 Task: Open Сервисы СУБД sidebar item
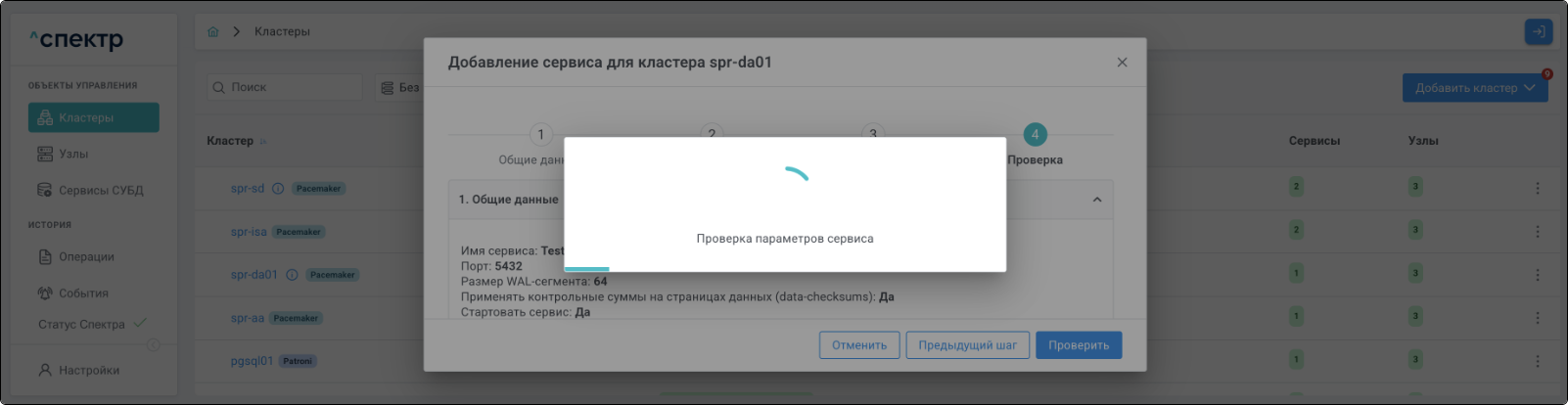point(100,191)
